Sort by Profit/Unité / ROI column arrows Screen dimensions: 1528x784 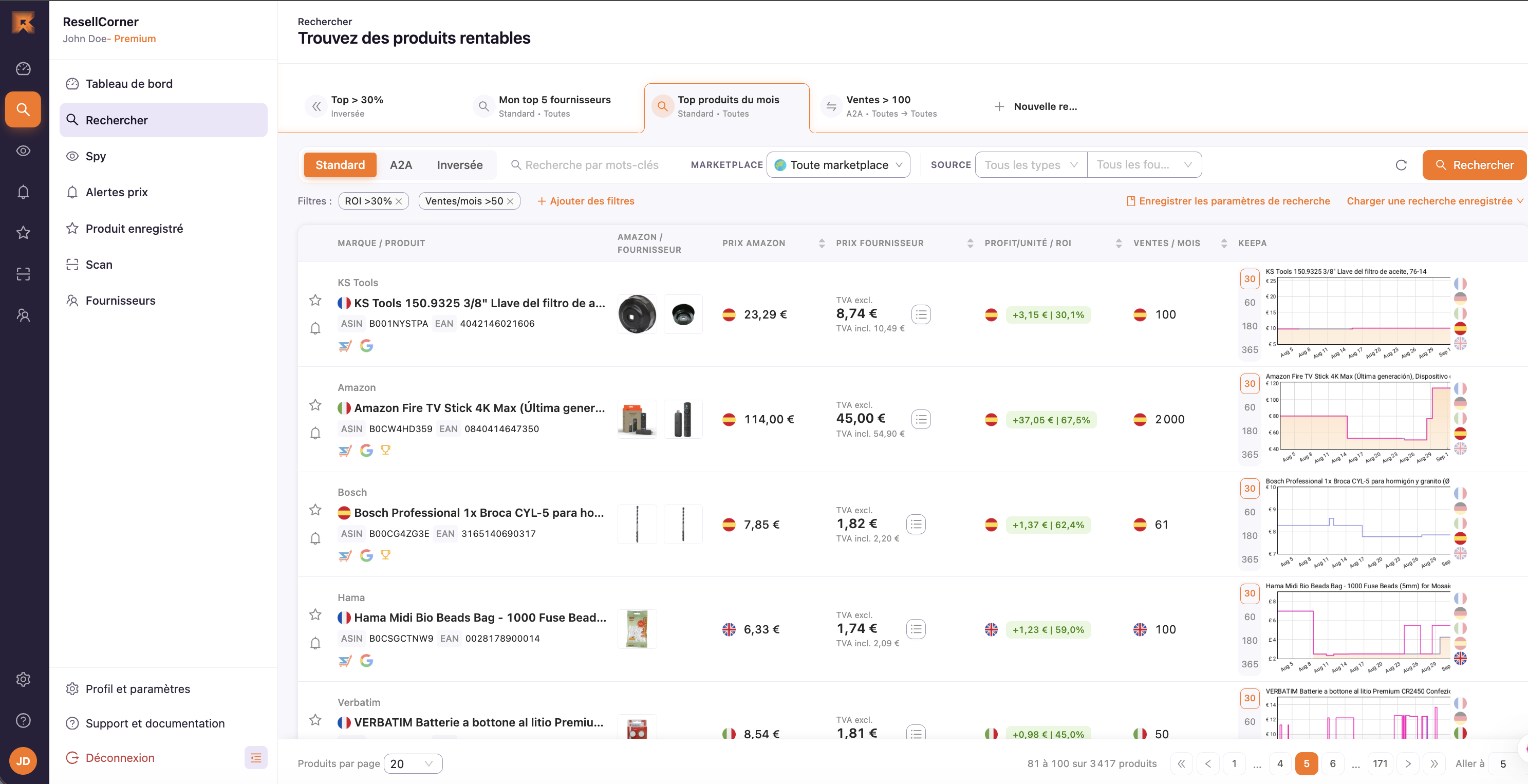1119,243
